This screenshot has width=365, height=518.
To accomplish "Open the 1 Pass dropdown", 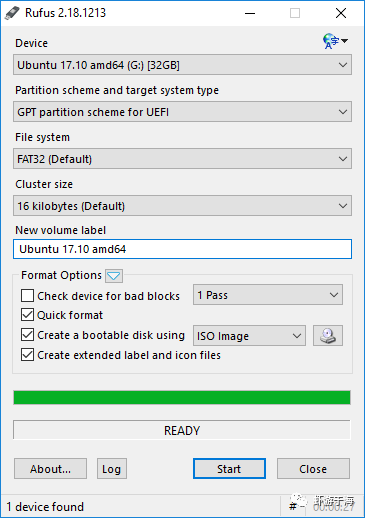I will pos(268,295).
